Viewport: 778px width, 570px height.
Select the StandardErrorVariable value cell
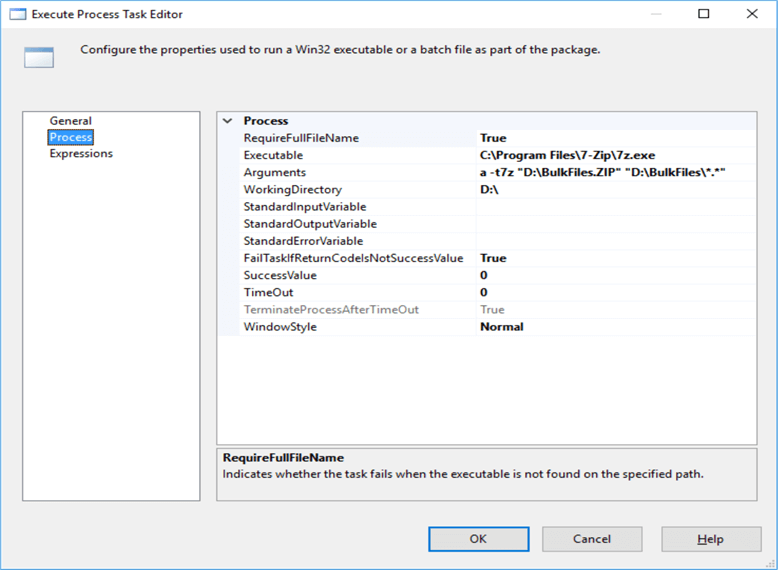click(x=615, y=241)
